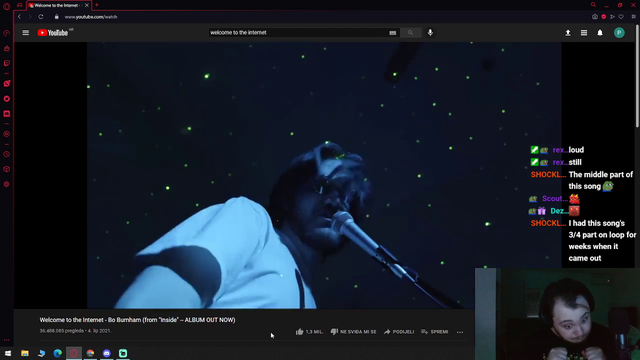The image size is (640, 360).
Task: Open Microsoft Edge from the taskbar
Action: (58, 353)
